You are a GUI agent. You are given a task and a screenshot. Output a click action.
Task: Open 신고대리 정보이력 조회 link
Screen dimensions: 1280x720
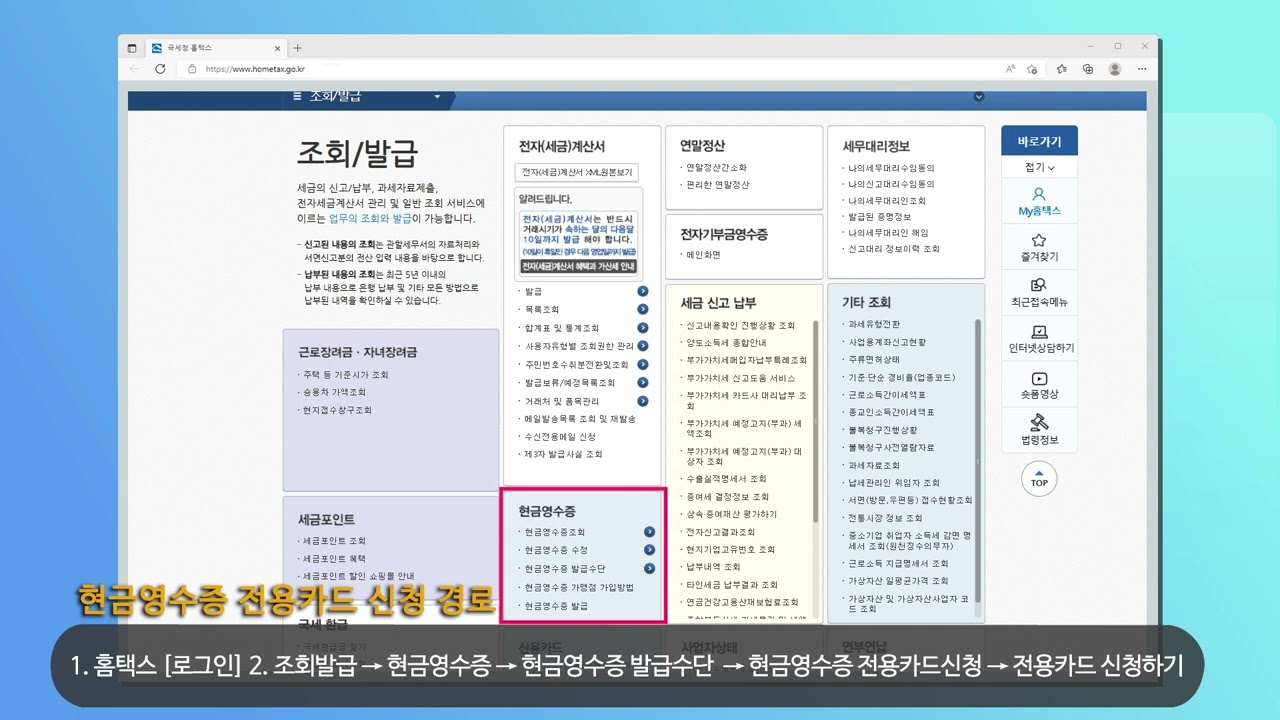click(x=894, y=249)
